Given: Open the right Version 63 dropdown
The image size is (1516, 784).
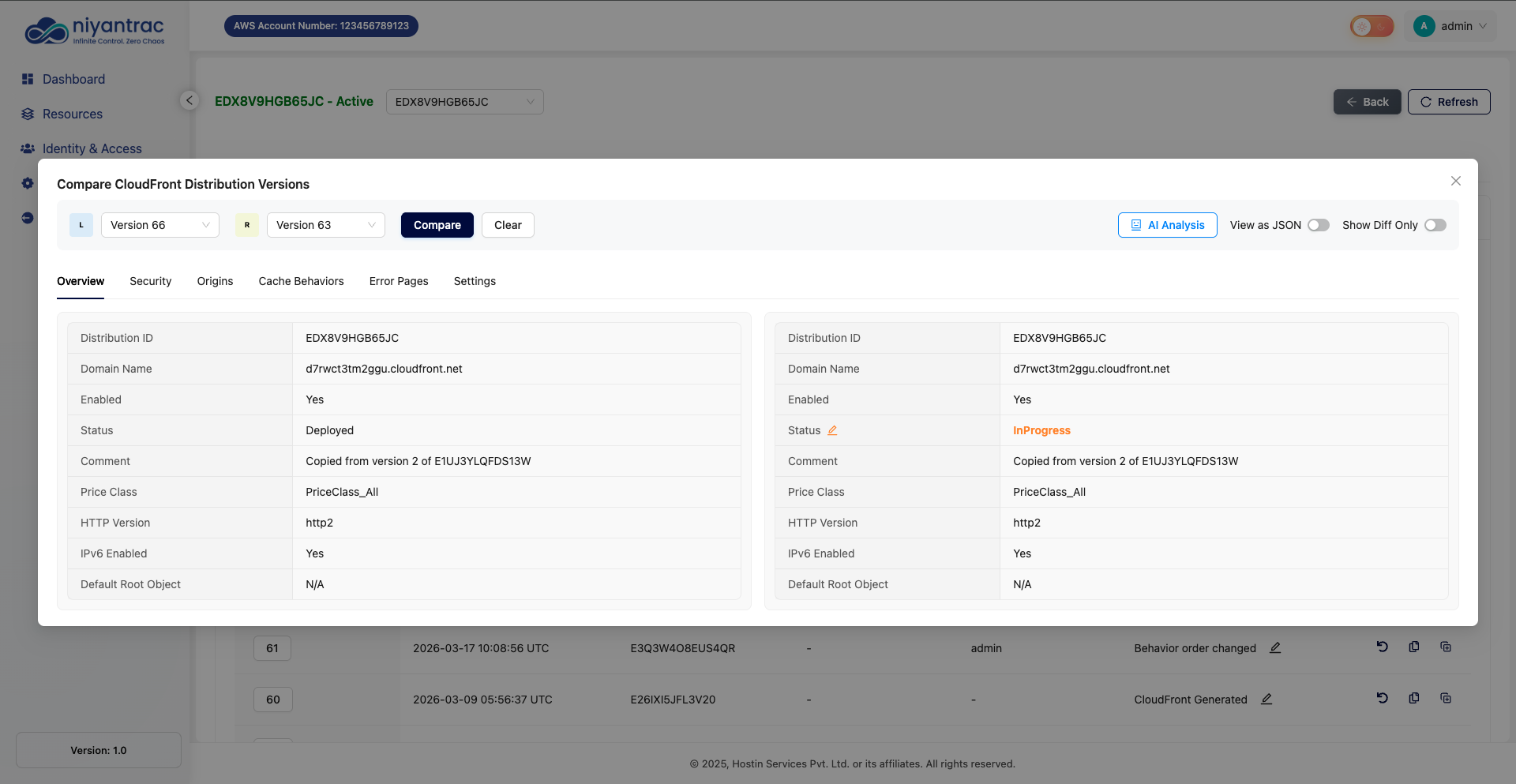Looking at the screenshot, I should (325, 225).
